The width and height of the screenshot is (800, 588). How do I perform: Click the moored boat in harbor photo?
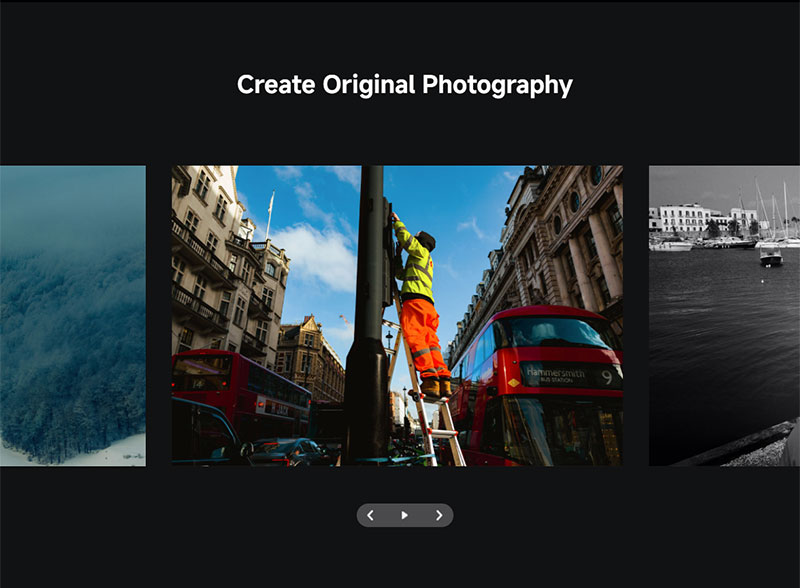point(770,258)
